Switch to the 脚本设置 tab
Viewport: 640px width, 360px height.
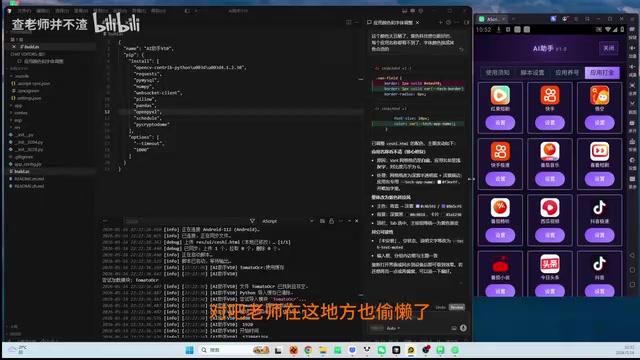tap(532, 73)
